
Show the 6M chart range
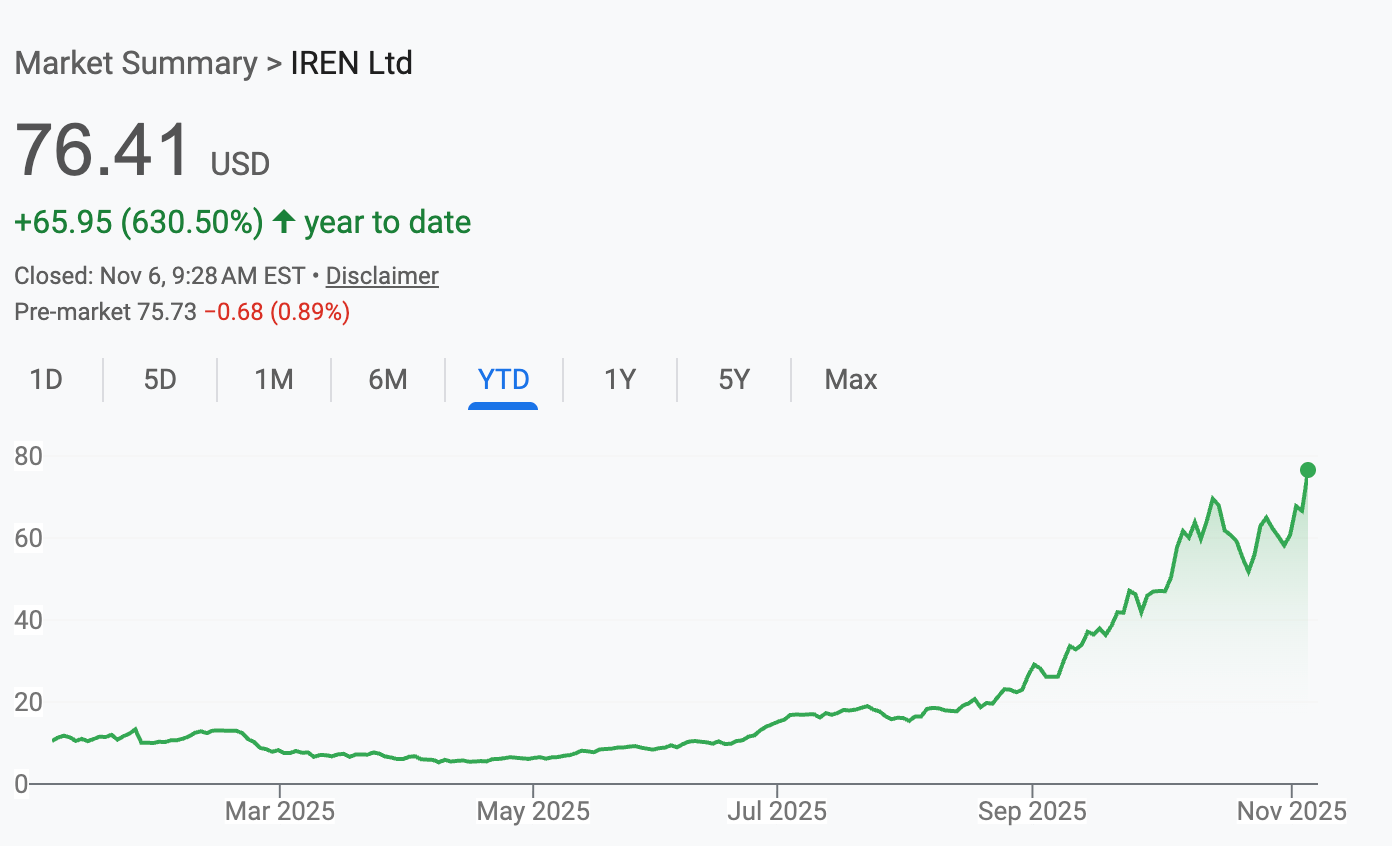[x=388, y=380]
